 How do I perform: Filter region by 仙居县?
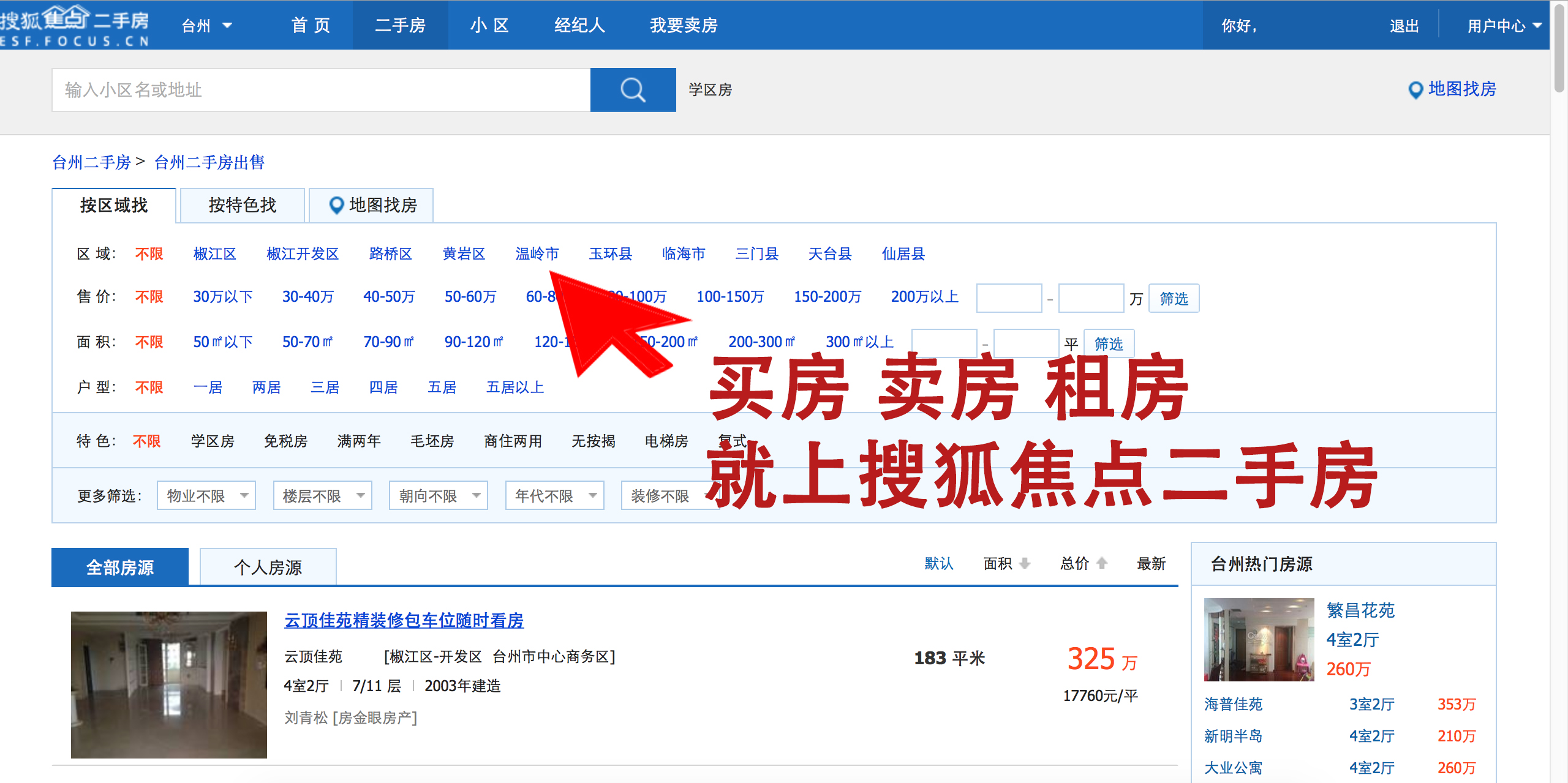(903, 253)
